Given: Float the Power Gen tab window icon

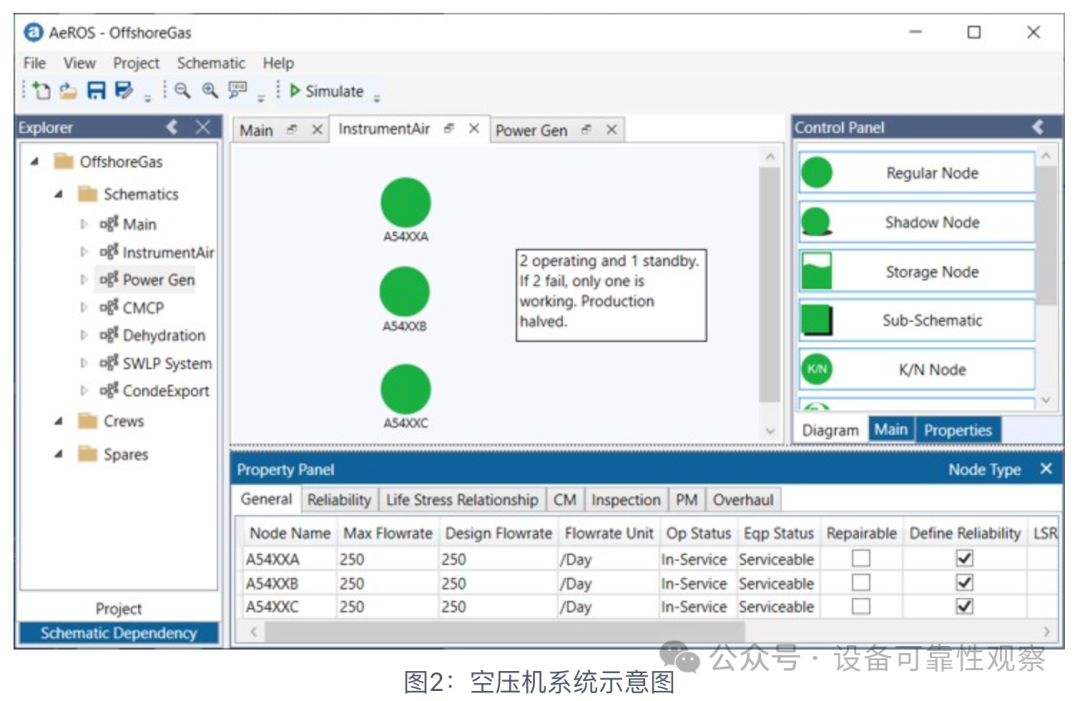Looking at the screenshot, I should coord(586,129).
